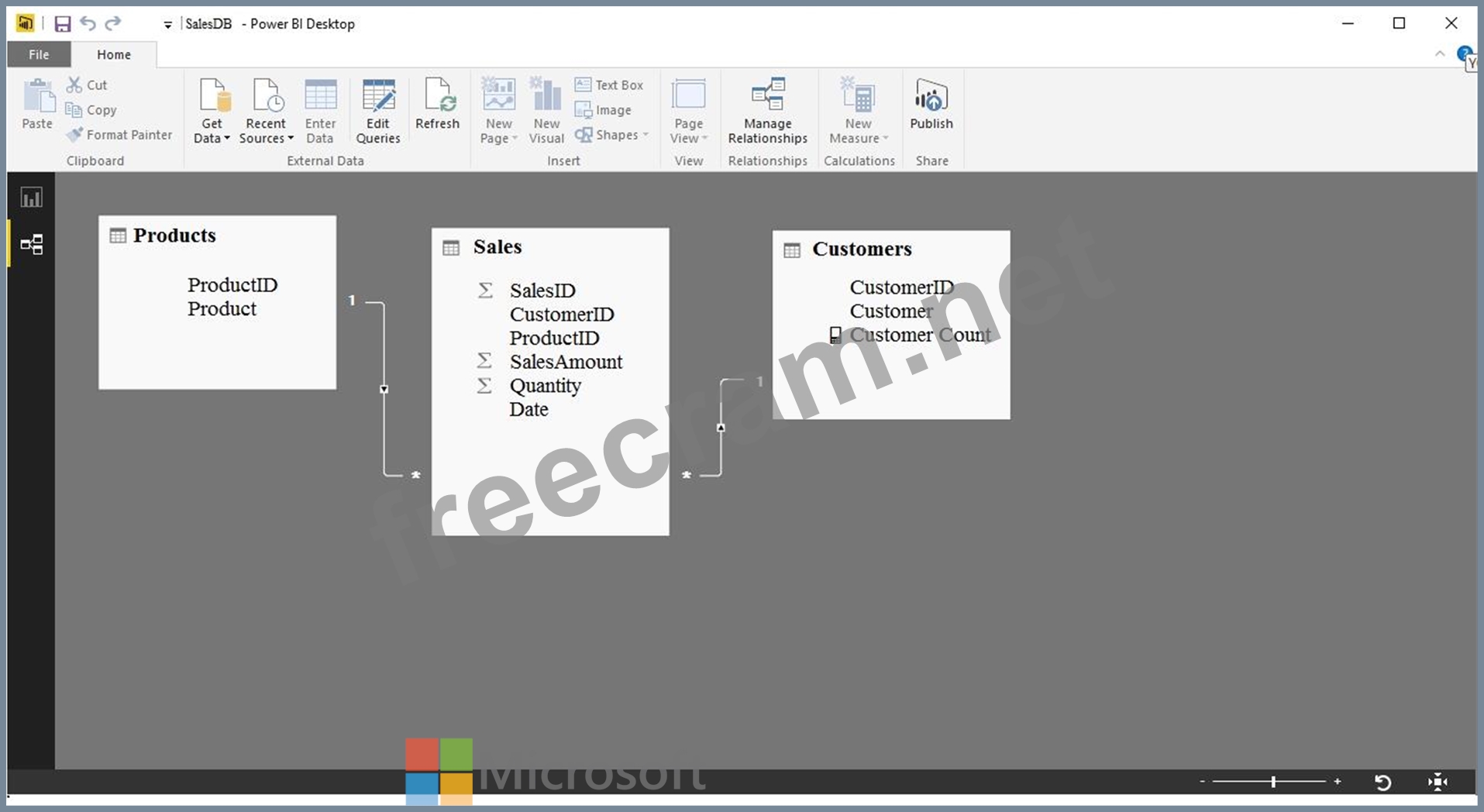
Task: Click the Refresh data icon
Action: pos(437,105)
